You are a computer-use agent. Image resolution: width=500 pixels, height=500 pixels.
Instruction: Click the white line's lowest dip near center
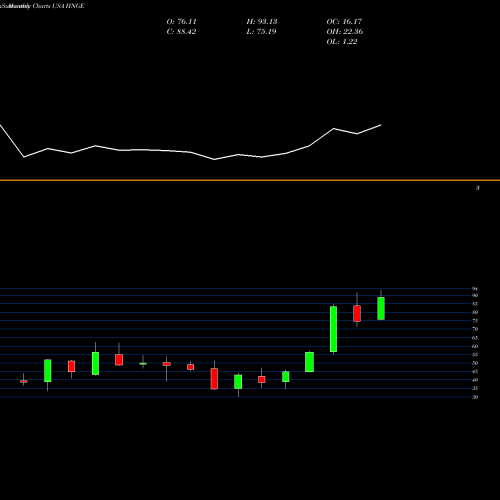tap(214, 159)
